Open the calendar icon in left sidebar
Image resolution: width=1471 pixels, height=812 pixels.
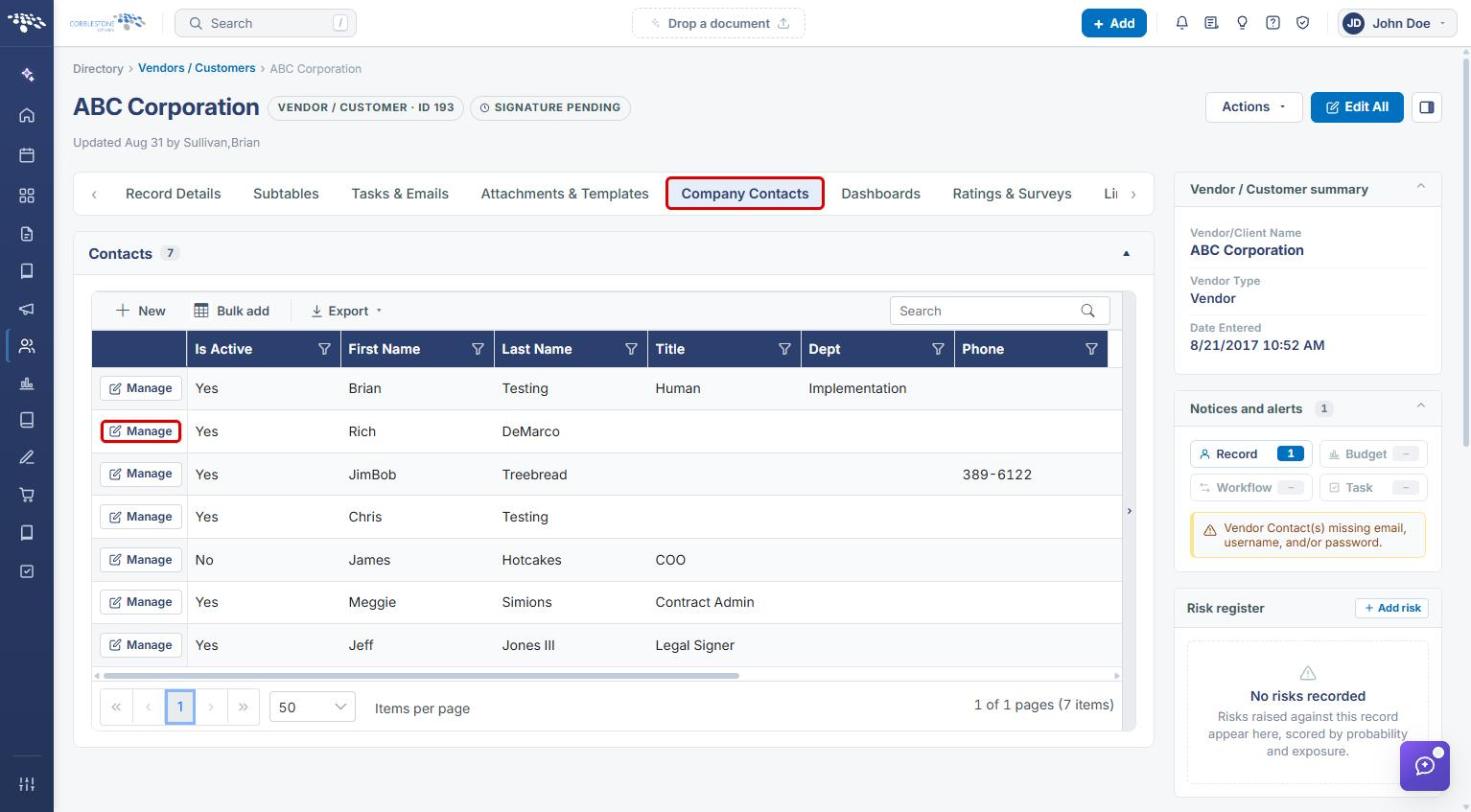tap(27, 155)
